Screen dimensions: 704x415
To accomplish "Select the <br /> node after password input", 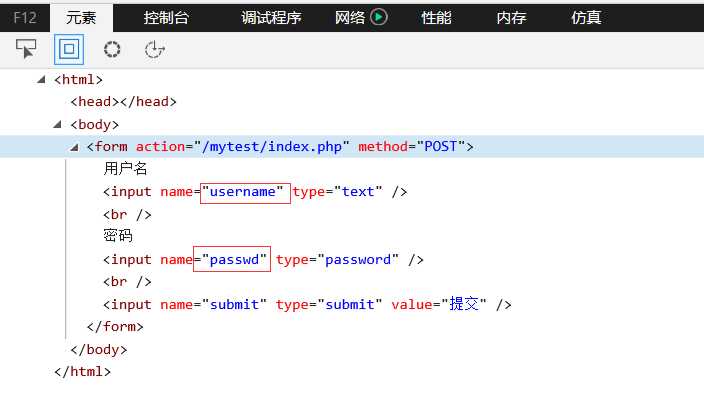I will 128,282.
